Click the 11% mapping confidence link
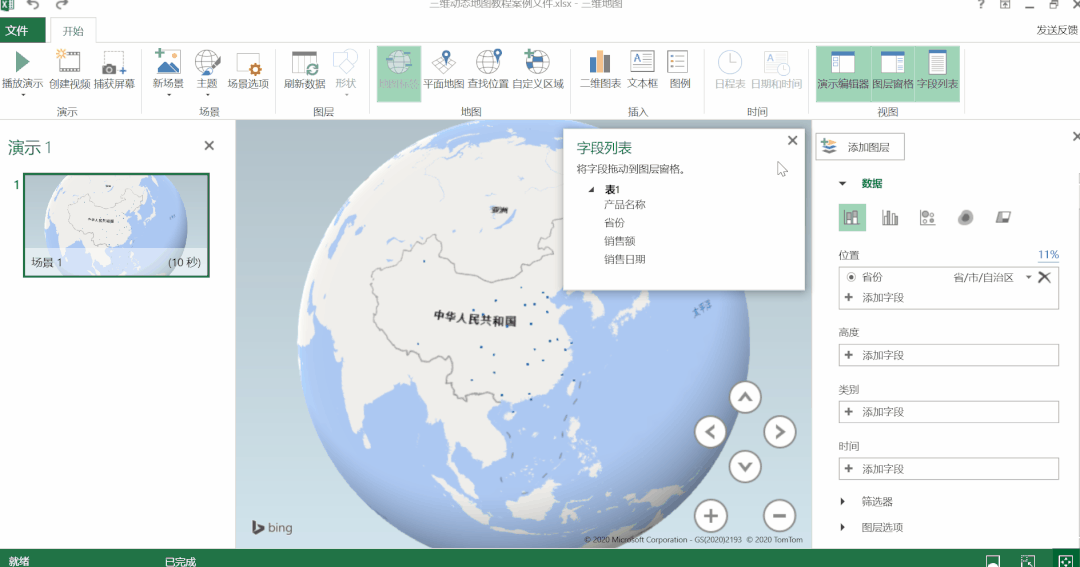The height and width of the screenshot is (567, 1080). point(1048,255)
